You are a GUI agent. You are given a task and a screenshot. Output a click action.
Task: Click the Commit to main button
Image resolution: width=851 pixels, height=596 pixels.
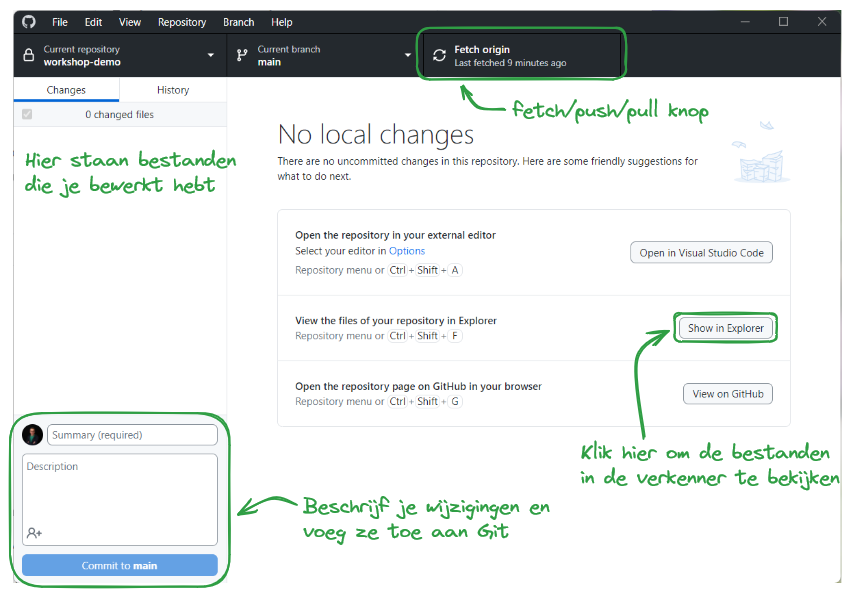pos(119,565)
